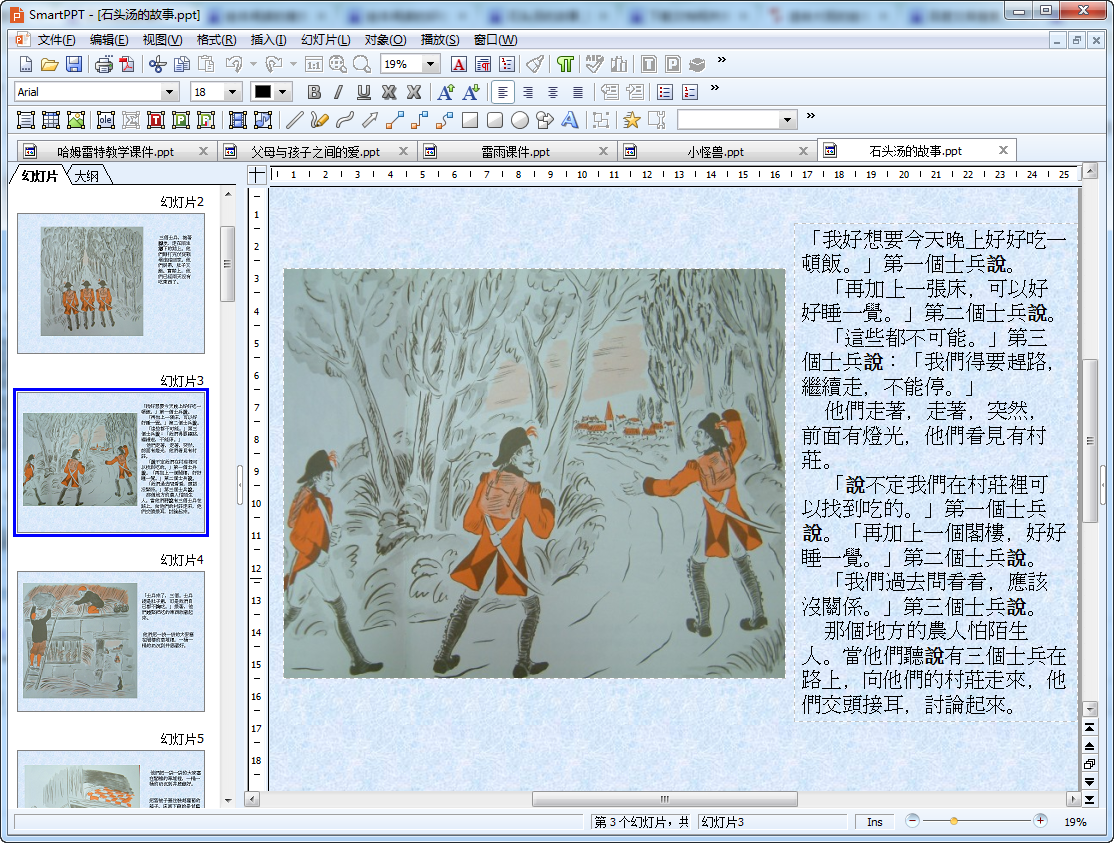
Task: Close the 小怪兽.ppt tab
Action: (x=803, y=151)
